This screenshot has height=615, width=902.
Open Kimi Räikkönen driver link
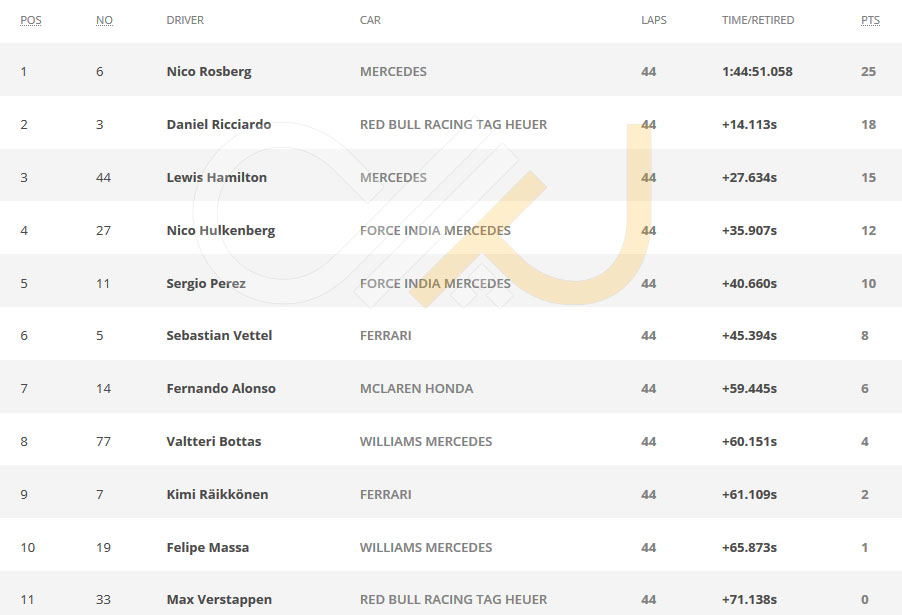[x=217, y=494]
